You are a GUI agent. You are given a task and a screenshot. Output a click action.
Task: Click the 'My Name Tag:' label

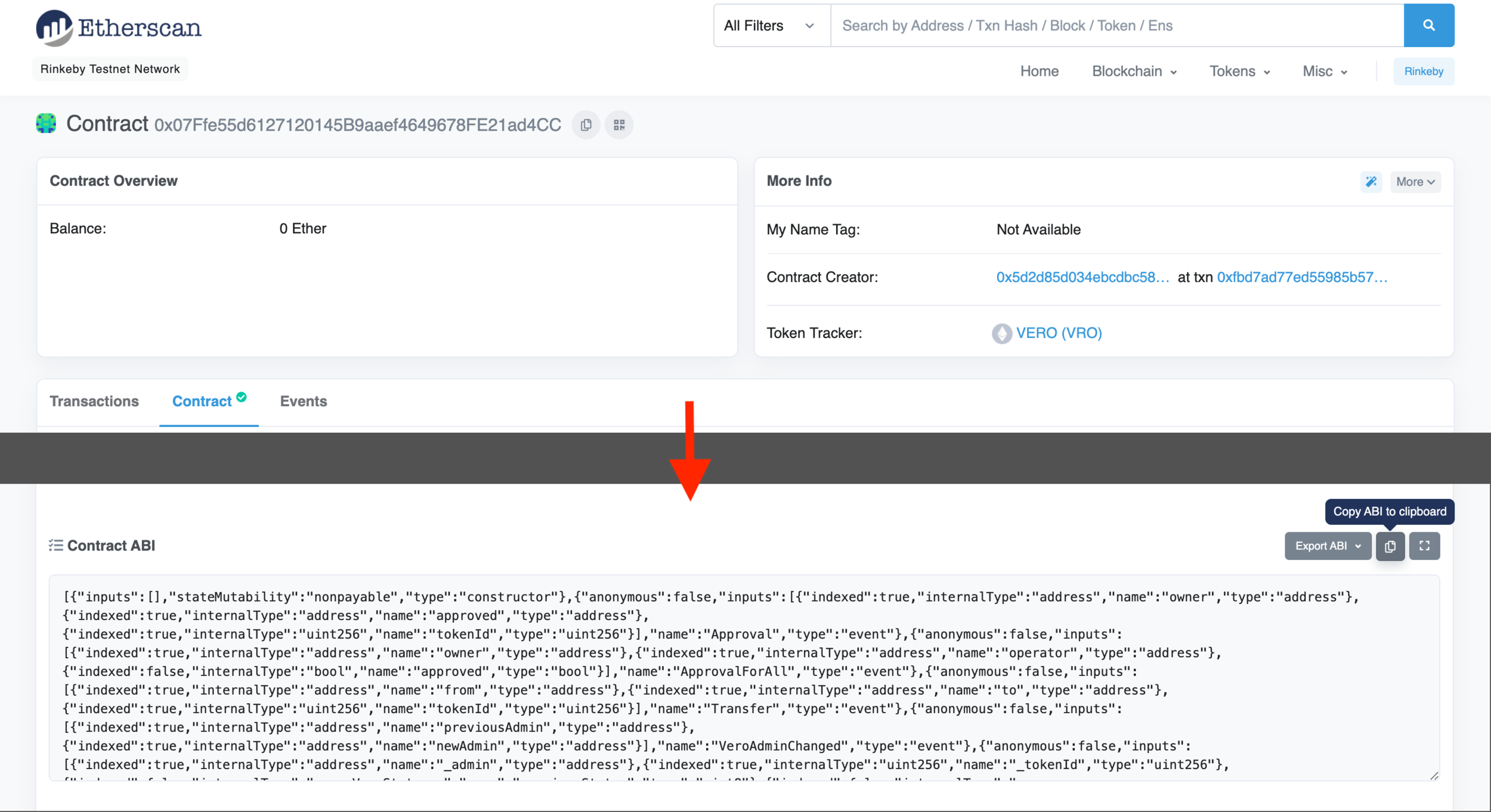tap(813, 230)
